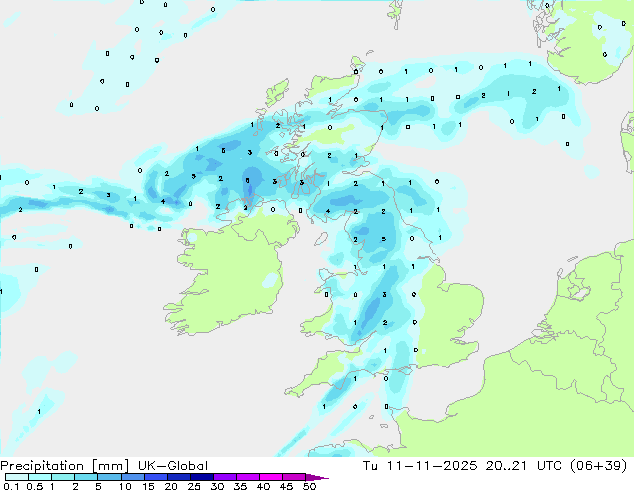634x490 pixels.
Task: Click the '35' legend scale label
Action: [x=240, y=486]
